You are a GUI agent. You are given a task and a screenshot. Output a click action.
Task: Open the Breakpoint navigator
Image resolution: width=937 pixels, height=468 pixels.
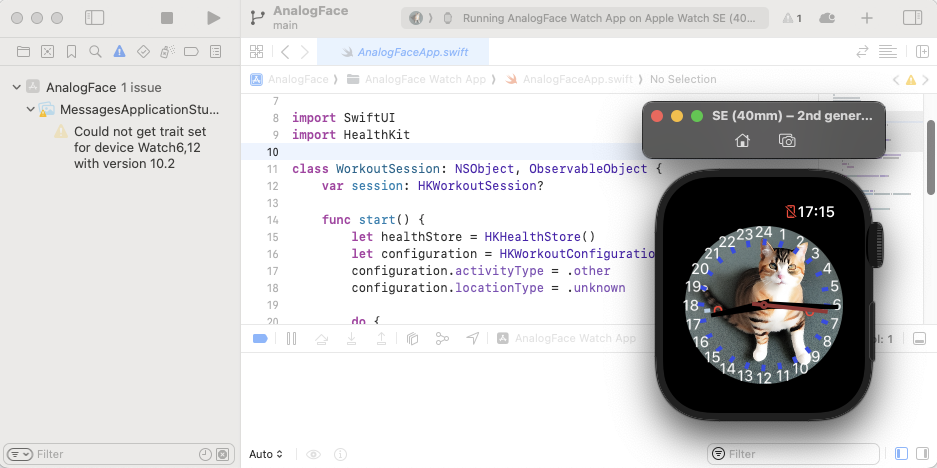191,52
